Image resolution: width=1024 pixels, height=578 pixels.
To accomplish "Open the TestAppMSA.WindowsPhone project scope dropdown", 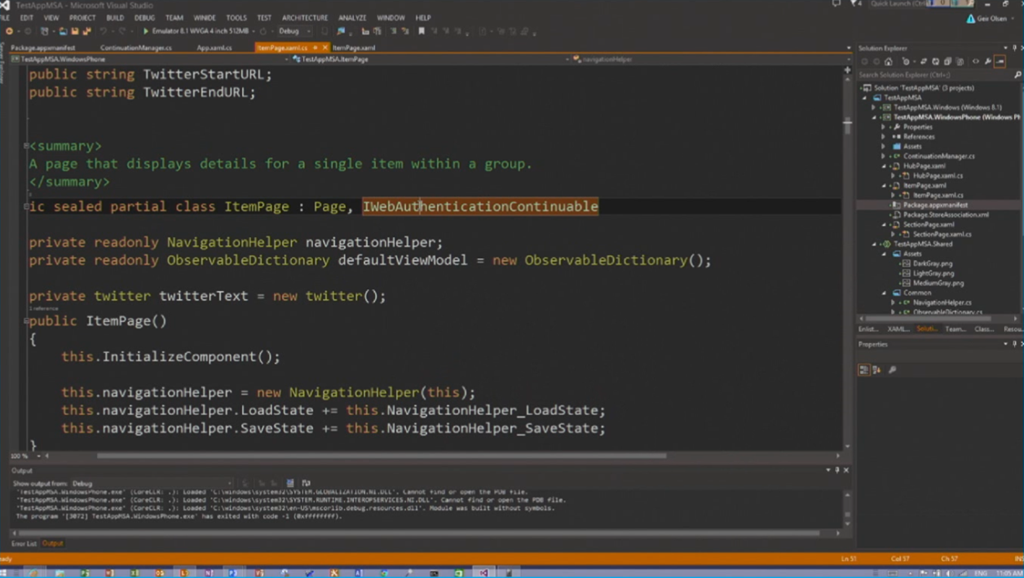I will 286,59.
